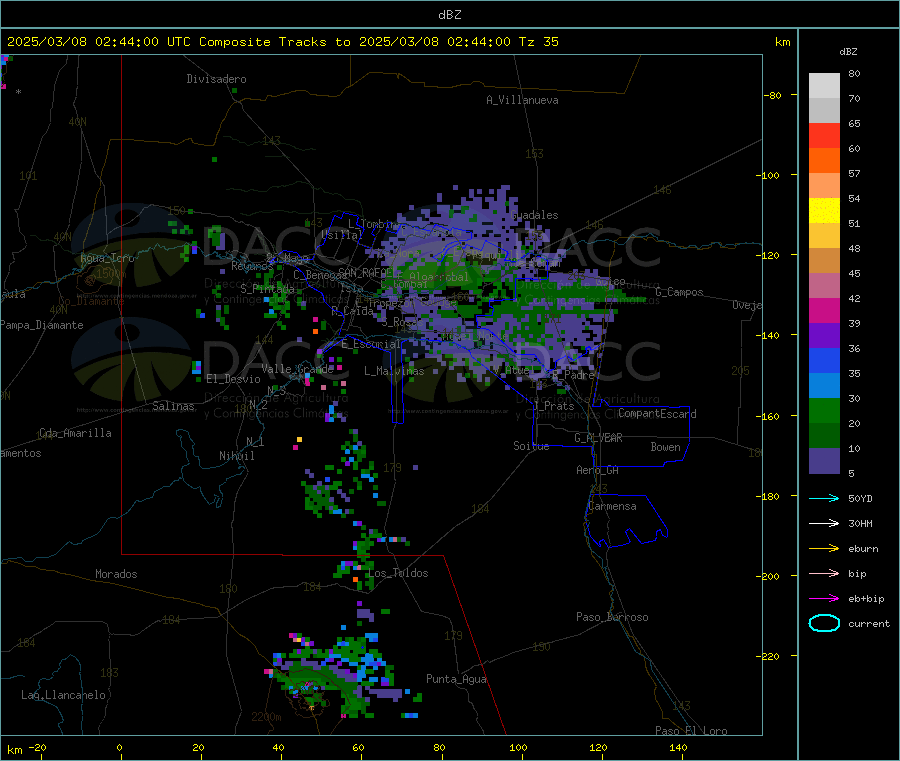
Task: Click the magenta eb+bip arrow icon
Action: (x=824, y=599)
